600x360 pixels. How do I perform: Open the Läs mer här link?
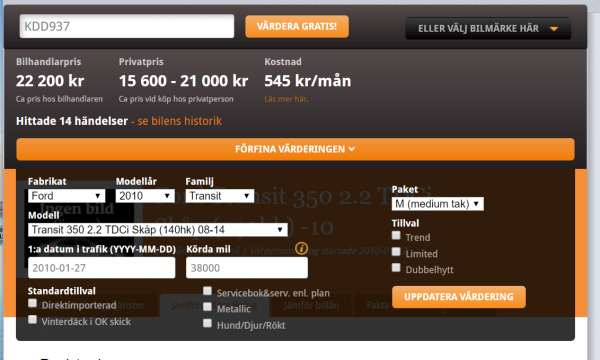coord(286,99)
